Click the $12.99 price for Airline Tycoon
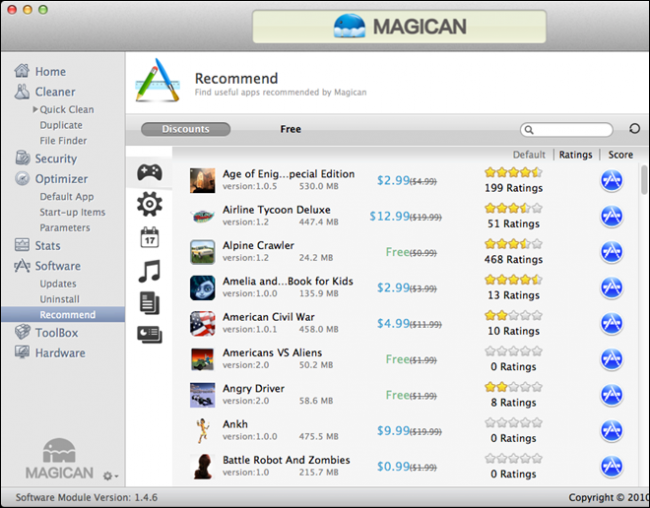The width and height of the screenshot is (650, 508). coord(389,216)
